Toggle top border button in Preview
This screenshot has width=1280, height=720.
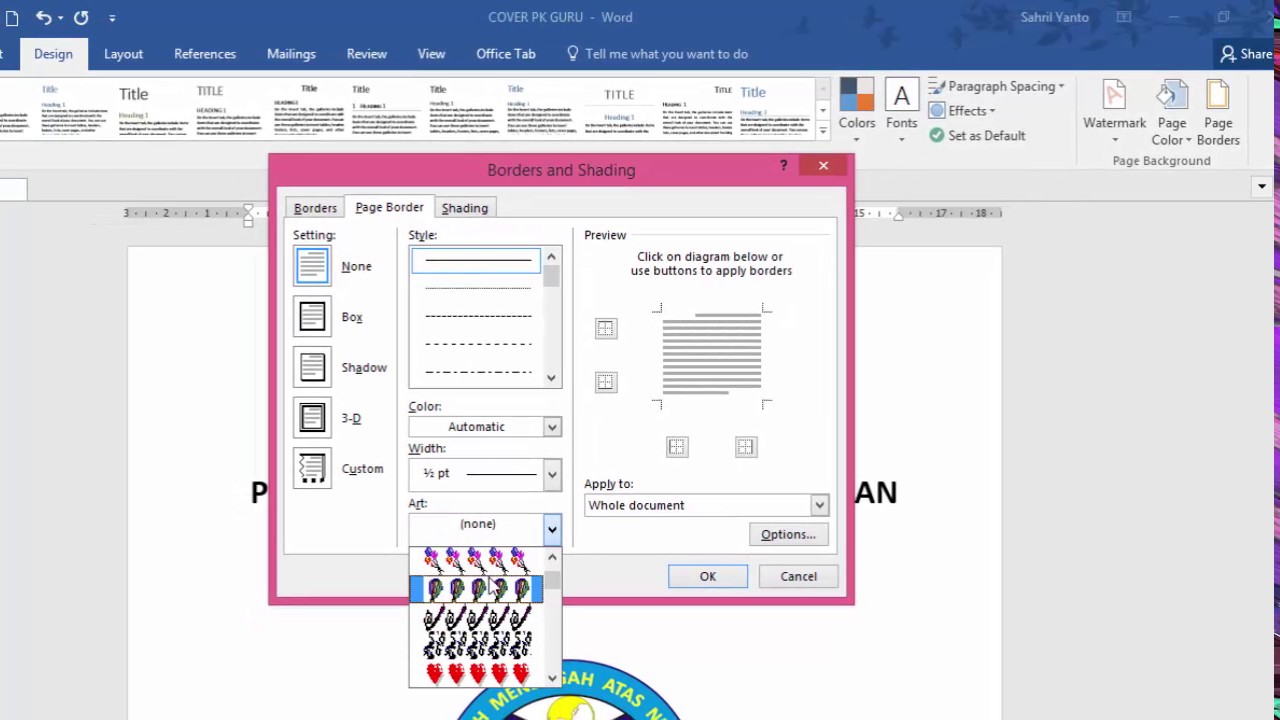[x=606, y=329]
